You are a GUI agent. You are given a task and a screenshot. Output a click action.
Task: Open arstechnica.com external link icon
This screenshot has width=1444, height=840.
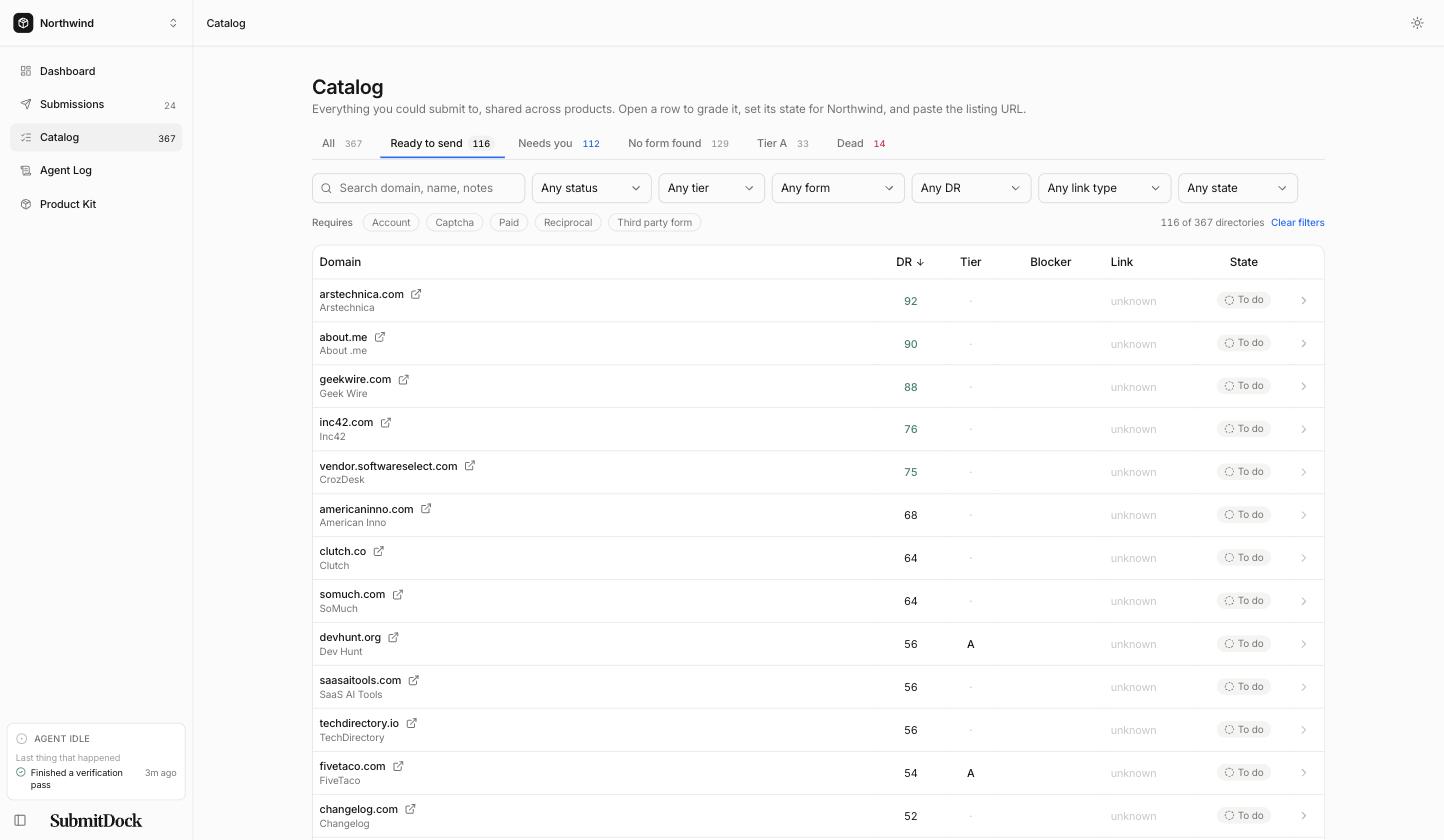(416, 294)
